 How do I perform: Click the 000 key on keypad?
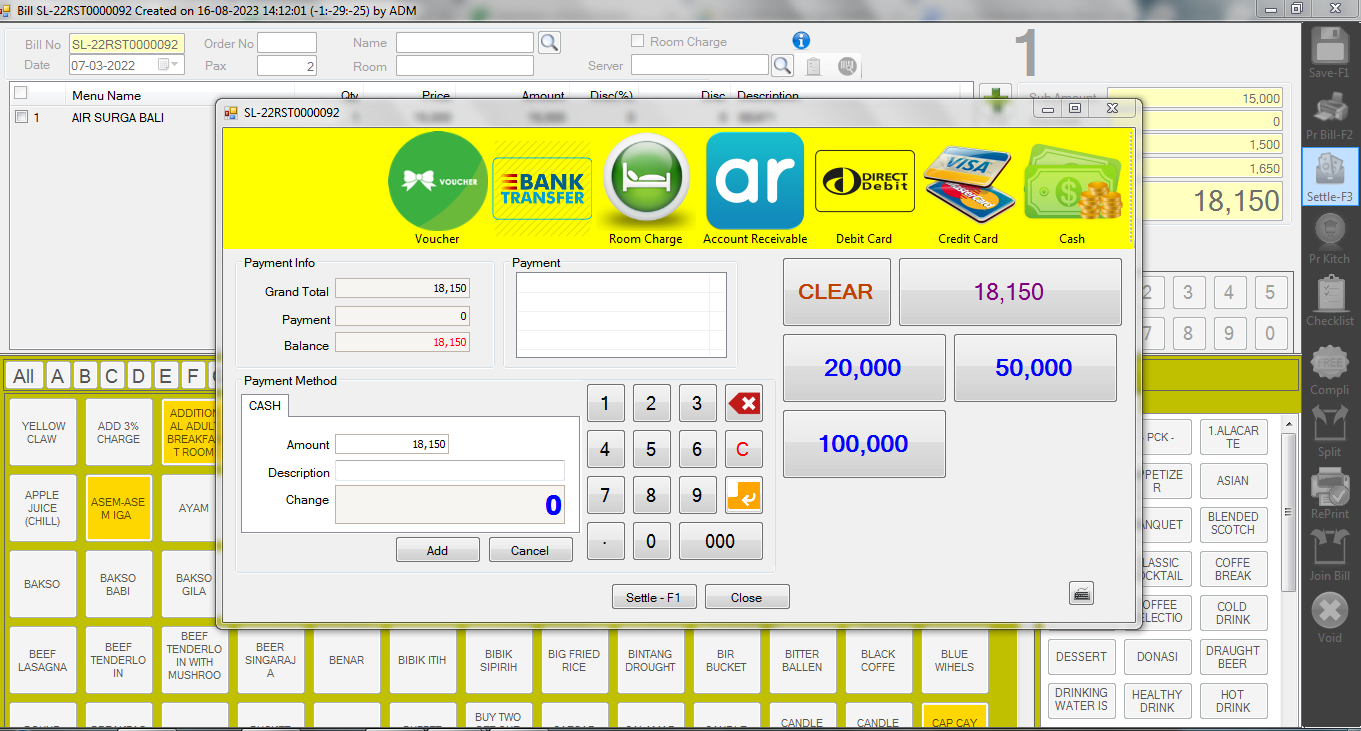(720, 541)
